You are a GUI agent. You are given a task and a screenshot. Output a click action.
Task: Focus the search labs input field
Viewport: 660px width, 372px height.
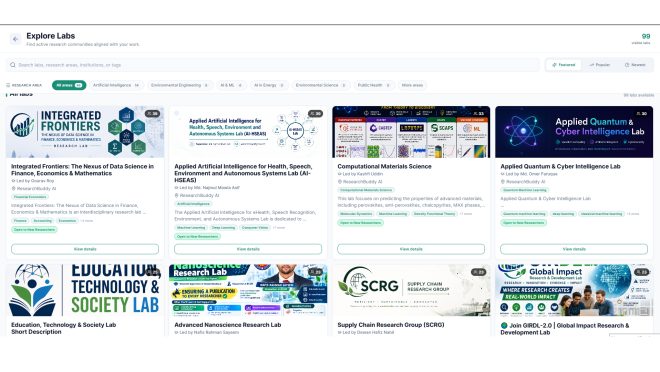273,65
